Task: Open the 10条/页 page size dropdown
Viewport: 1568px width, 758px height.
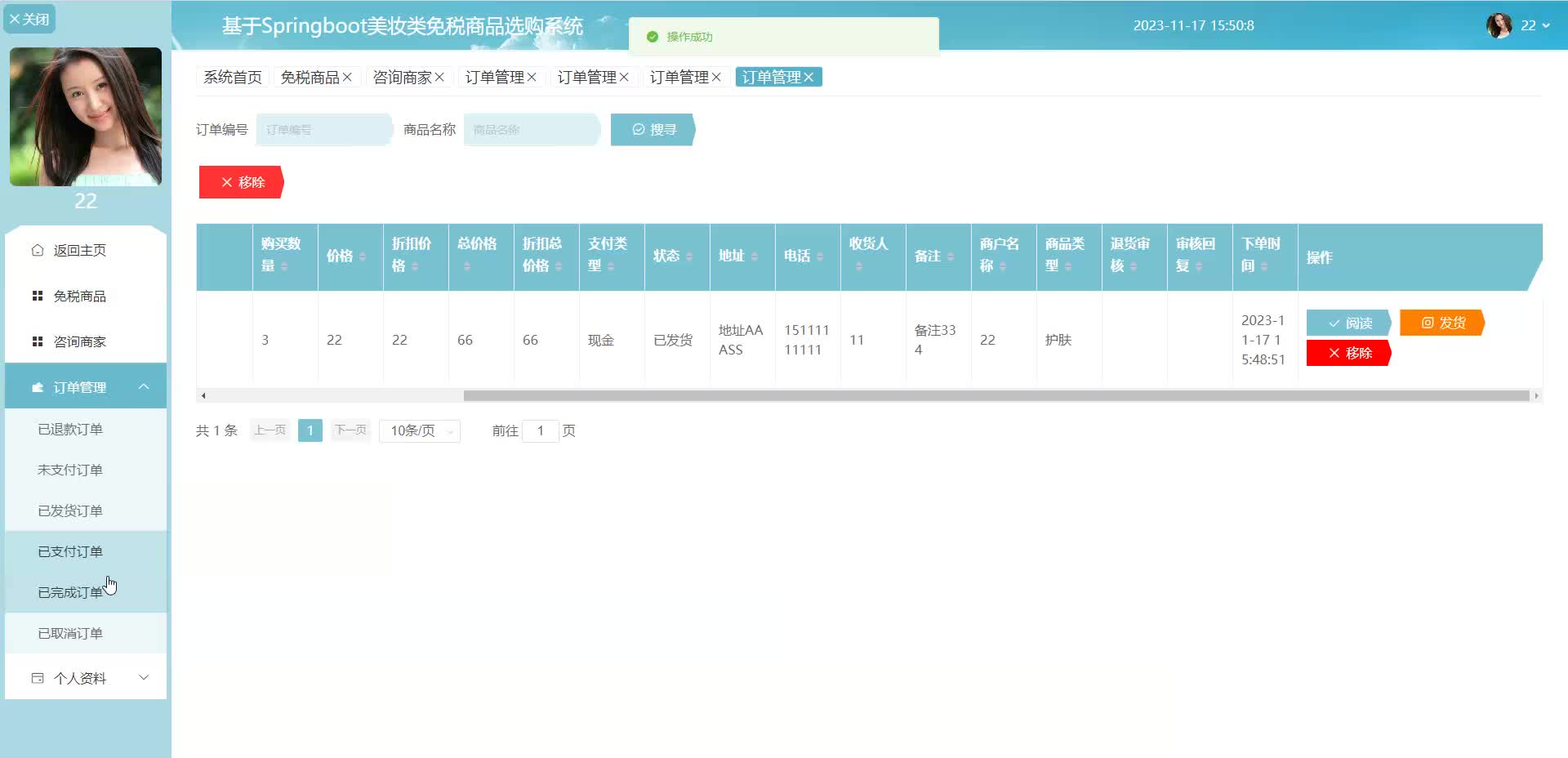Action: [420, 430]
